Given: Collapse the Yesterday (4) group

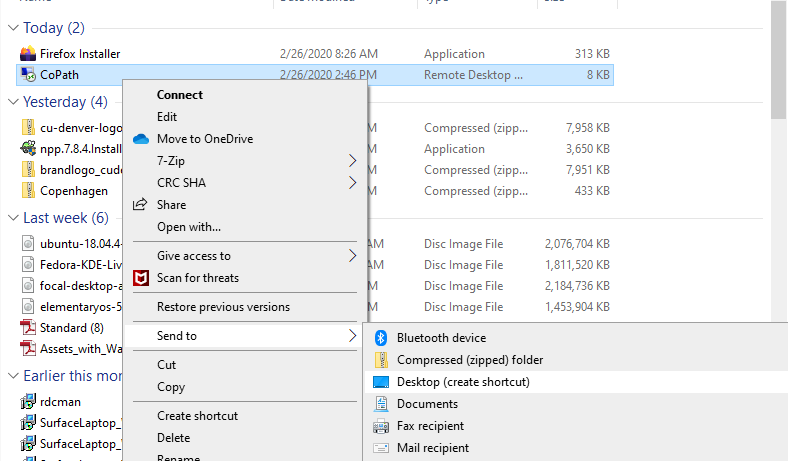Looking at the screenshot, I should (14, 102).
